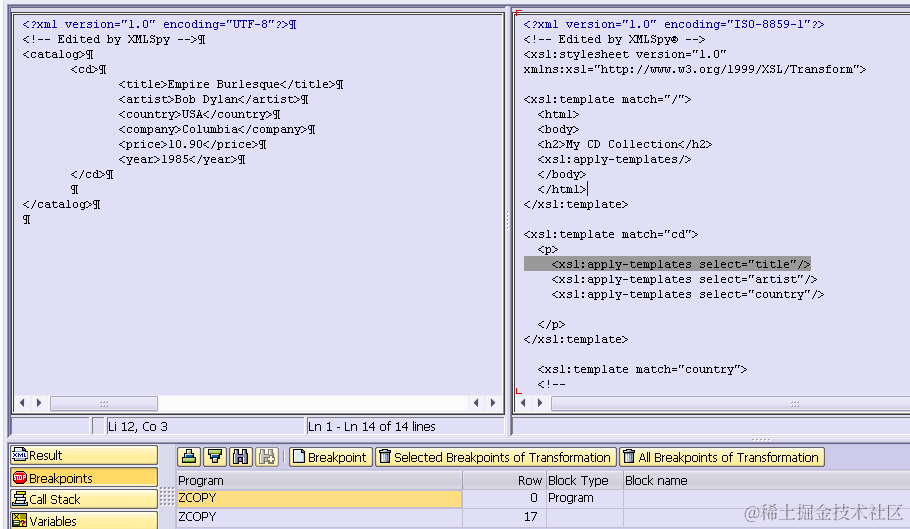Click the year 1985 line
The image size is (910, 529).
(182, 159)
